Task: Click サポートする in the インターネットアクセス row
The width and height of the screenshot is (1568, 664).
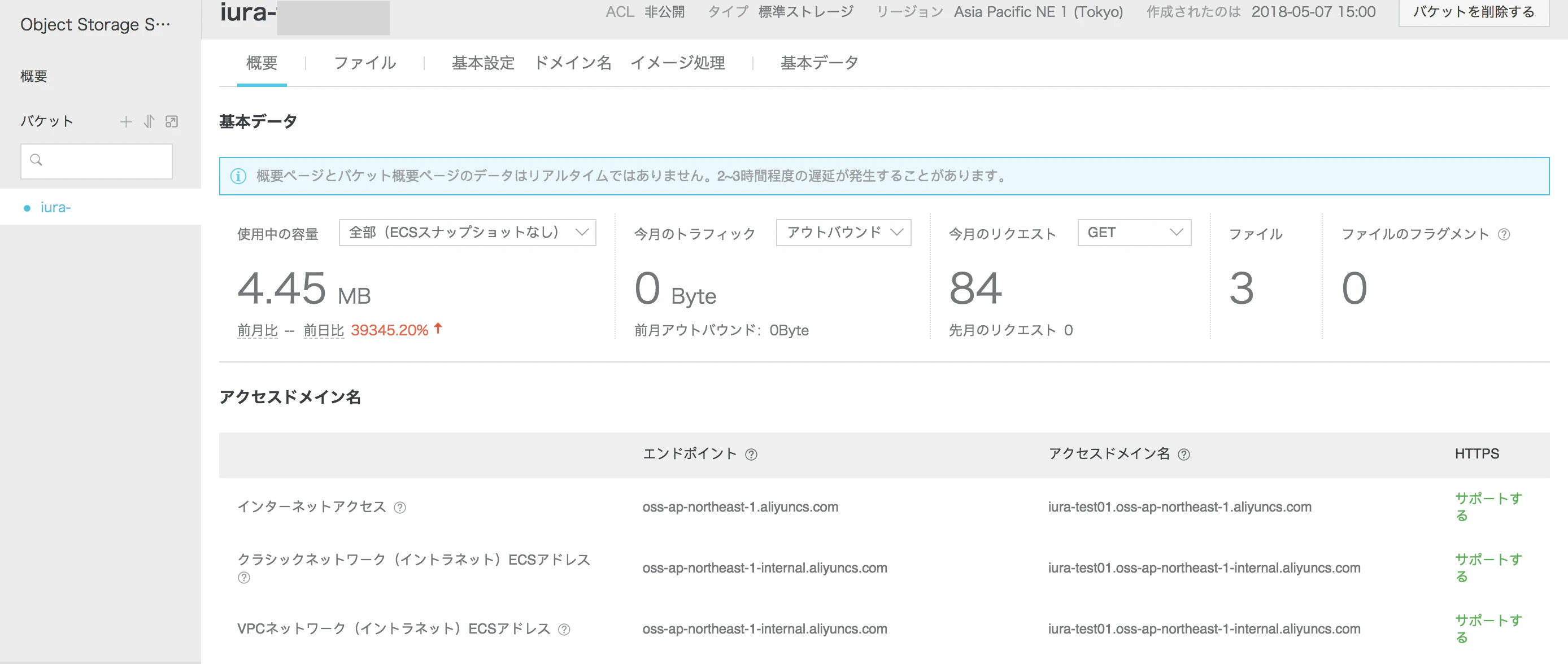Action: [x=1488, y=507]
